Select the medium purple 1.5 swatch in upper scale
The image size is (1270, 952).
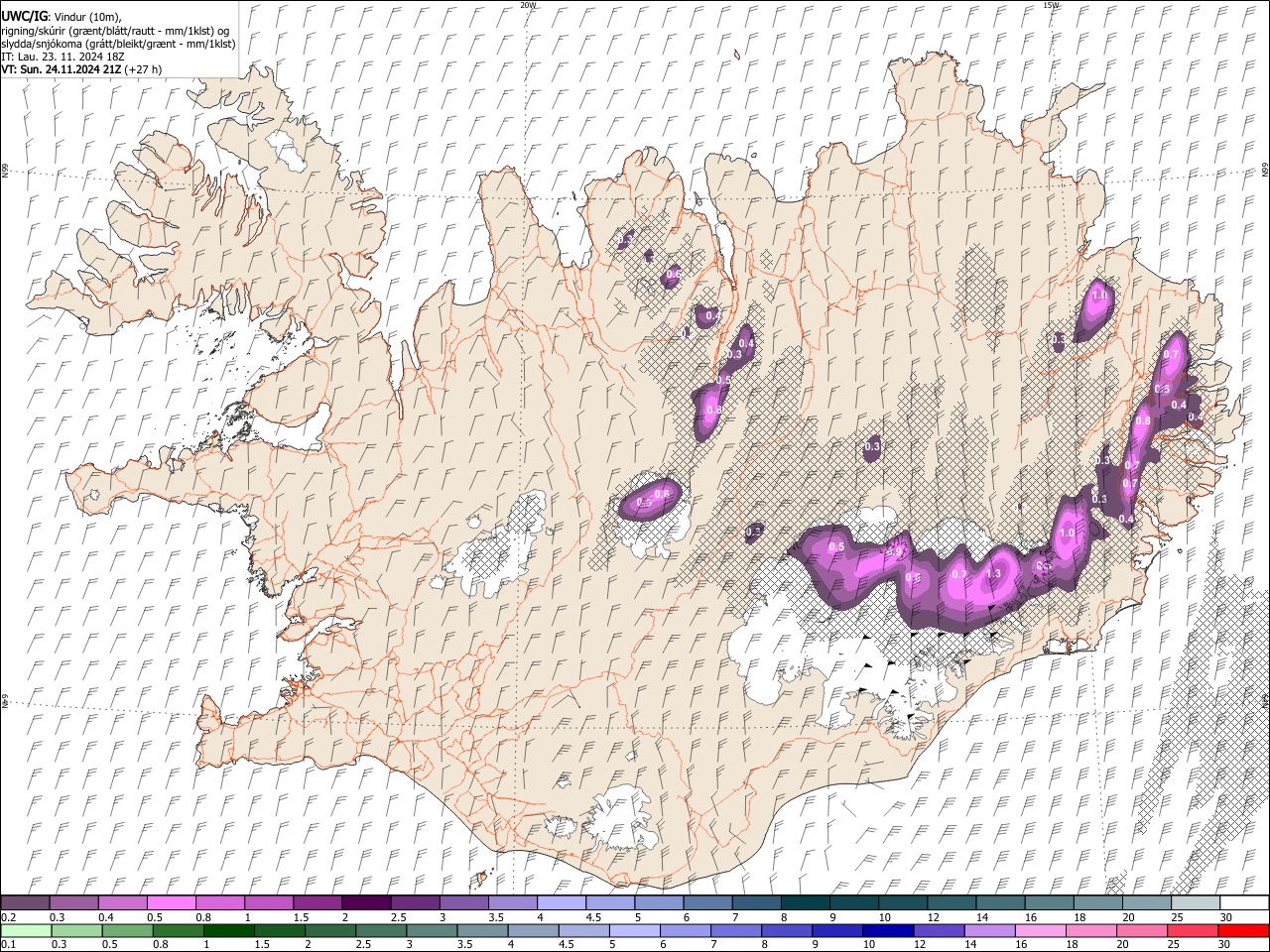(x=317, y=902)
